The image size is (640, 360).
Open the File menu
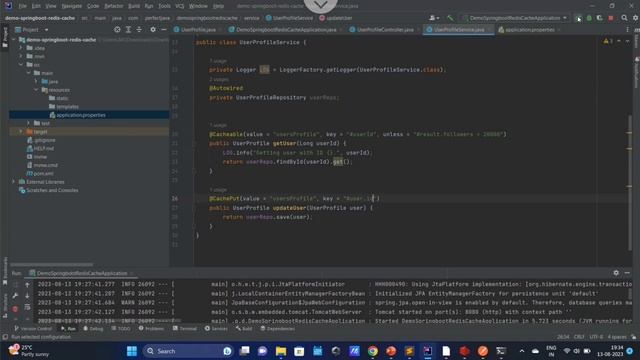pos(22,6)
